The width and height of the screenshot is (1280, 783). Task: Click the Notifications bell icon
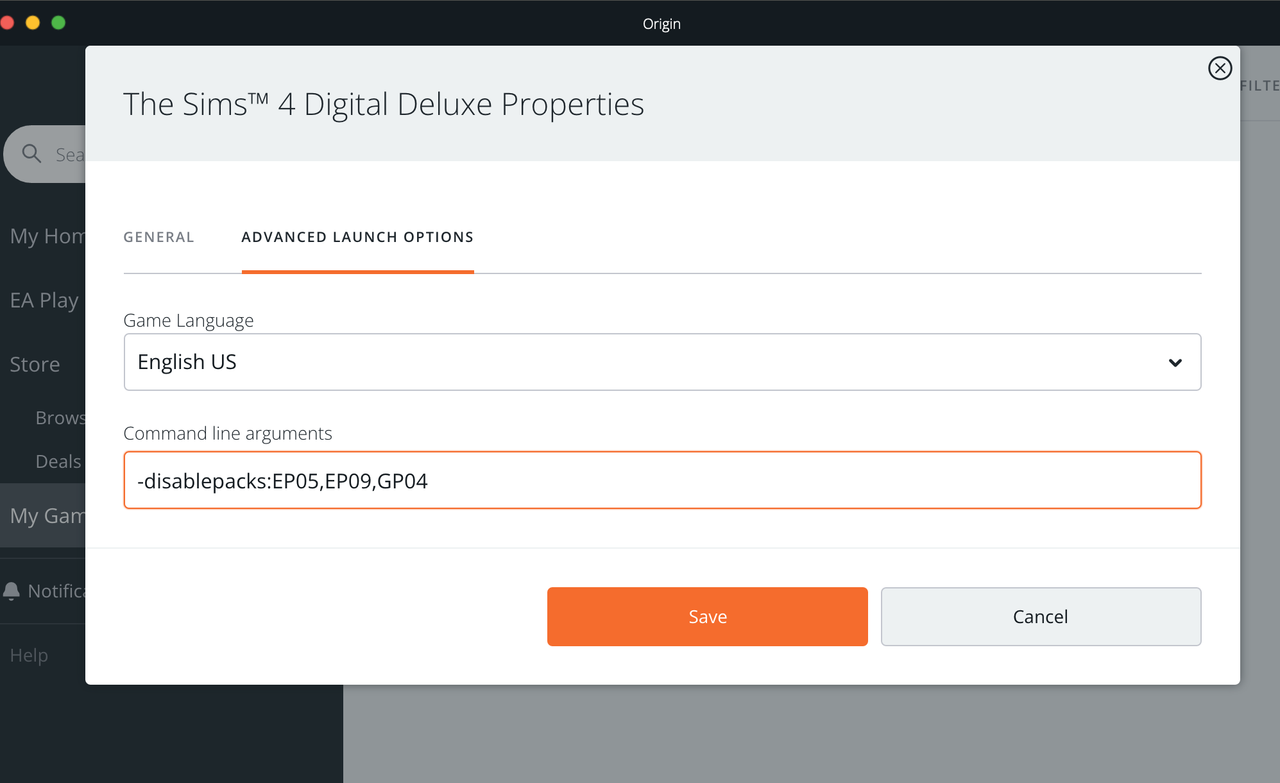[12, 591]
